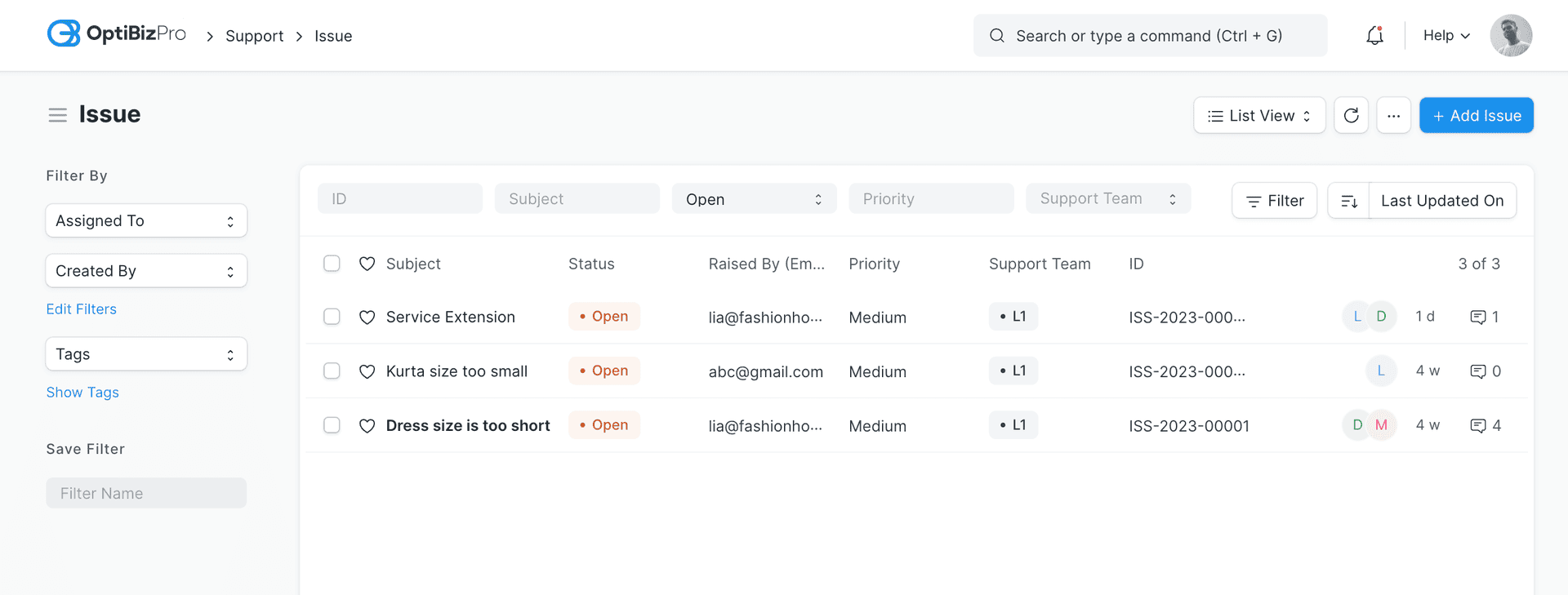Open the Help menu

(x=1445, y=35)
